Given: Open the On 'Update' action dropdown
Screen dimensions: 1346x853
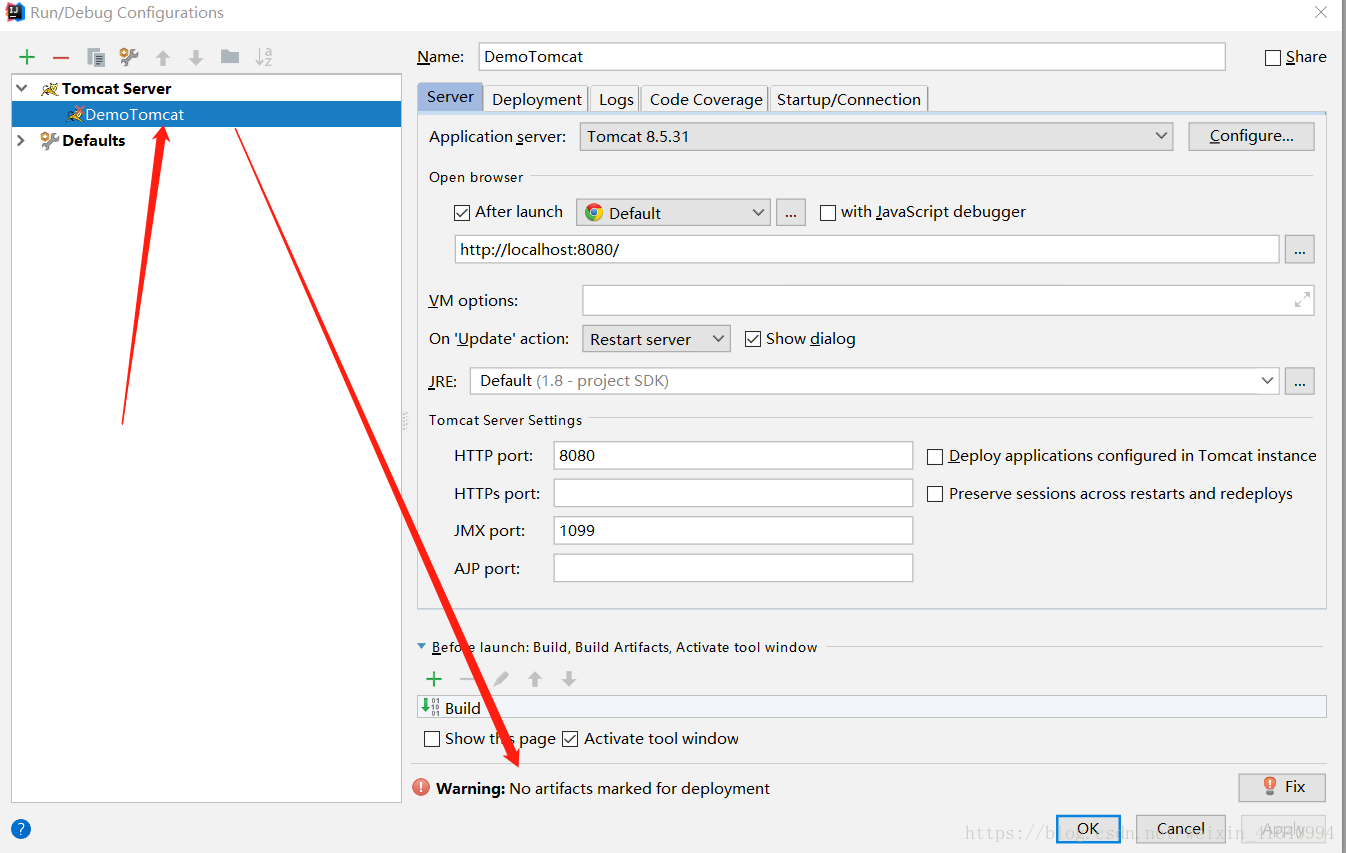Looking at the screenshot, I should click(x=656, y=339).
